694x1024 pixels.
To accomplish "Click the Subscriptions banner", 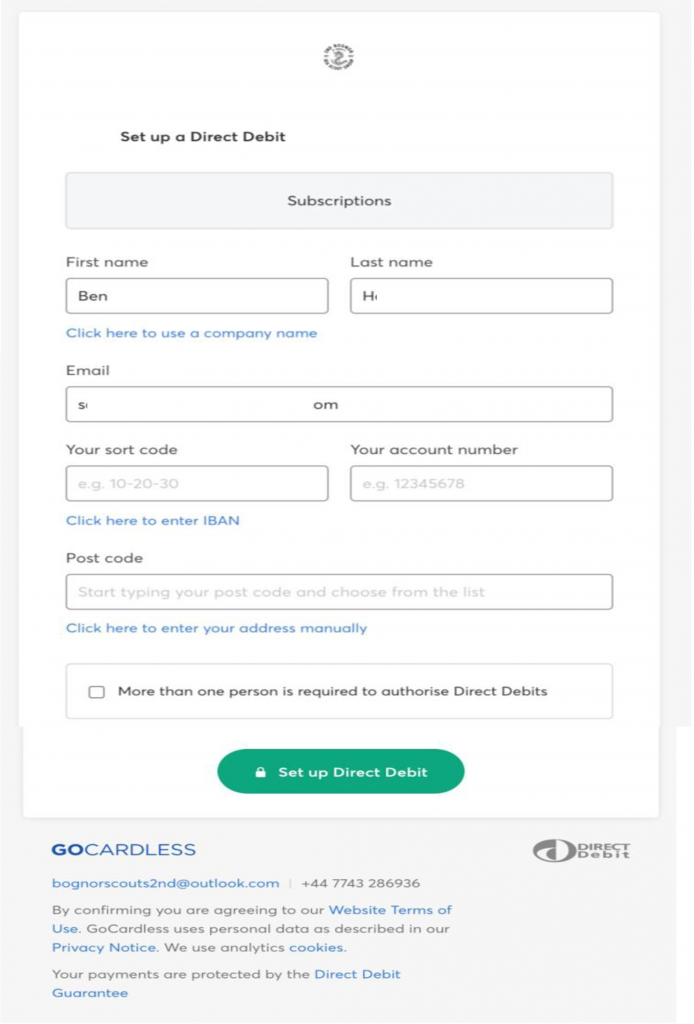I will tap(339, 201).
